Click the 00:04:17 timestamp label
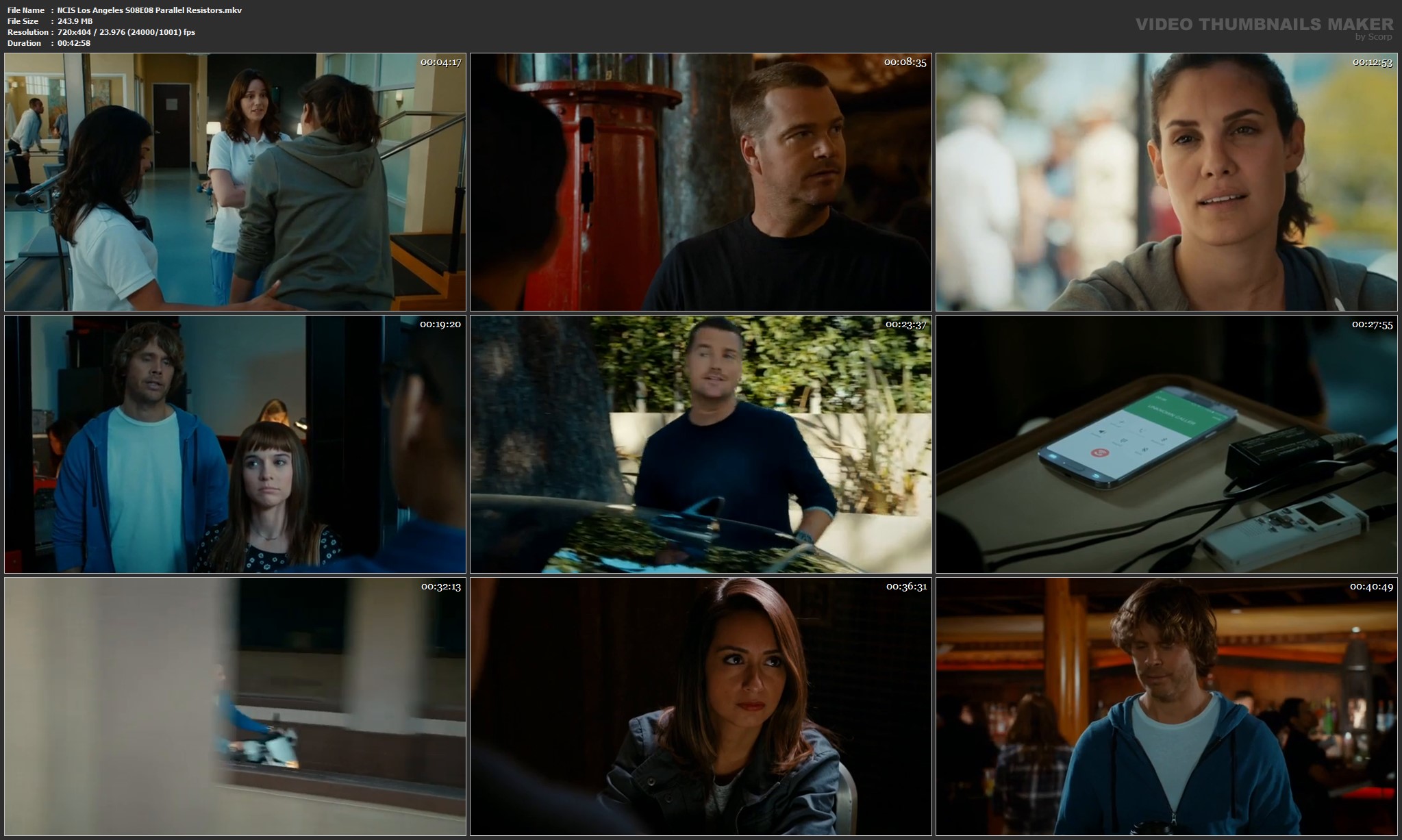 click(440, 62)
